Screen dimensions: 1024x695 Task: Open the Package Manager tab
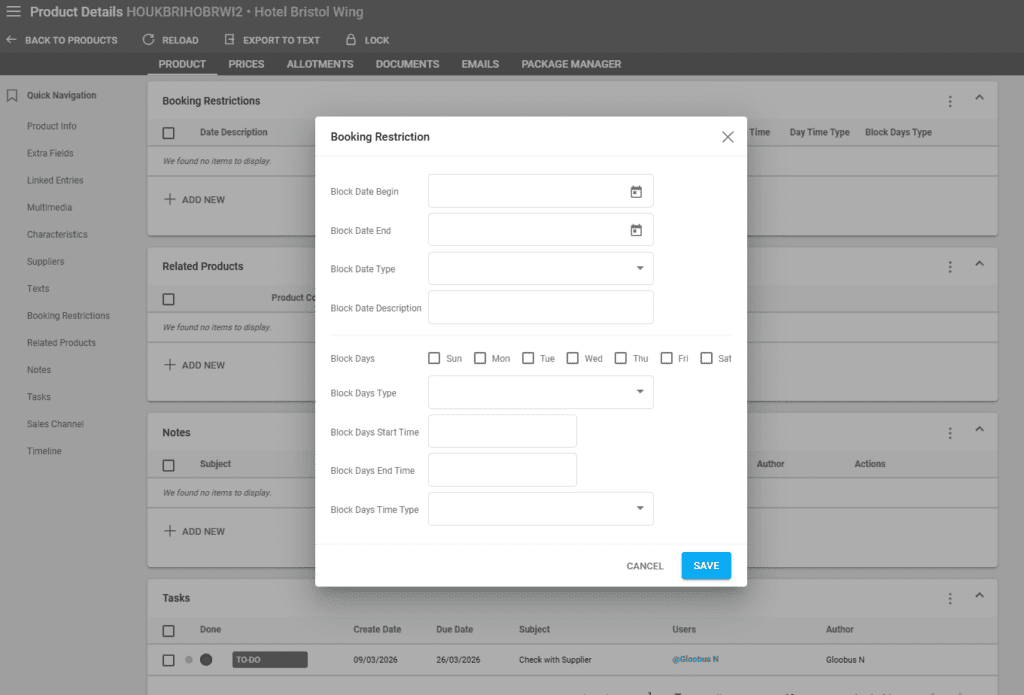(x=571, y=64)
